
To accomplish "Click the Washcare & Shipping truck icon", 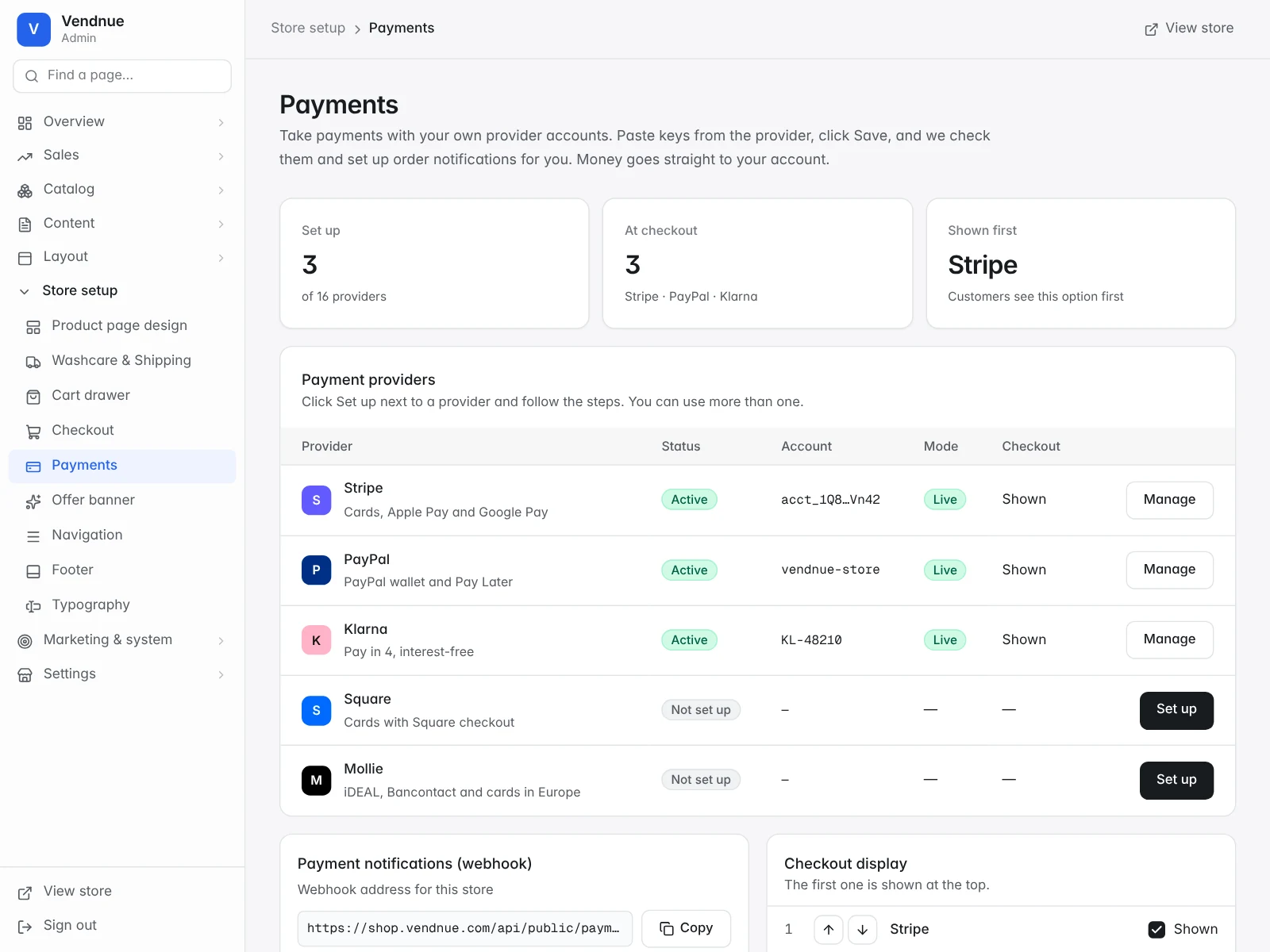I will coord(33,361).
